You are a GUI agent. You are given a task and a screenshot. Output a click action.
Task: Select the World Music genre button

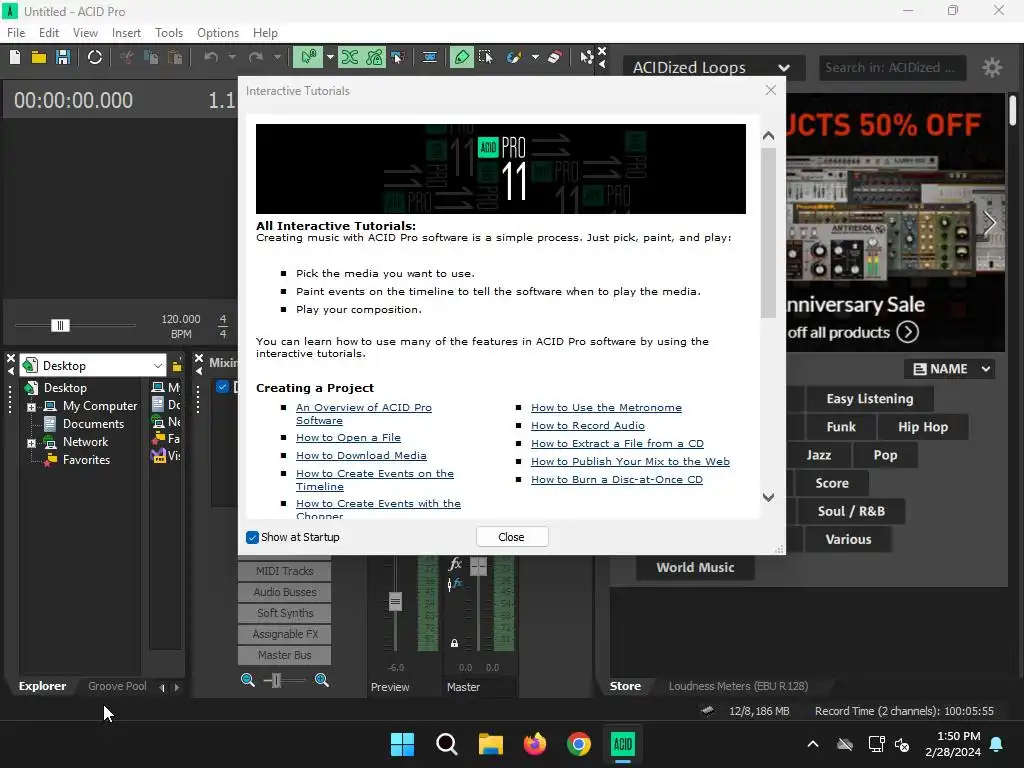point(696,568)
